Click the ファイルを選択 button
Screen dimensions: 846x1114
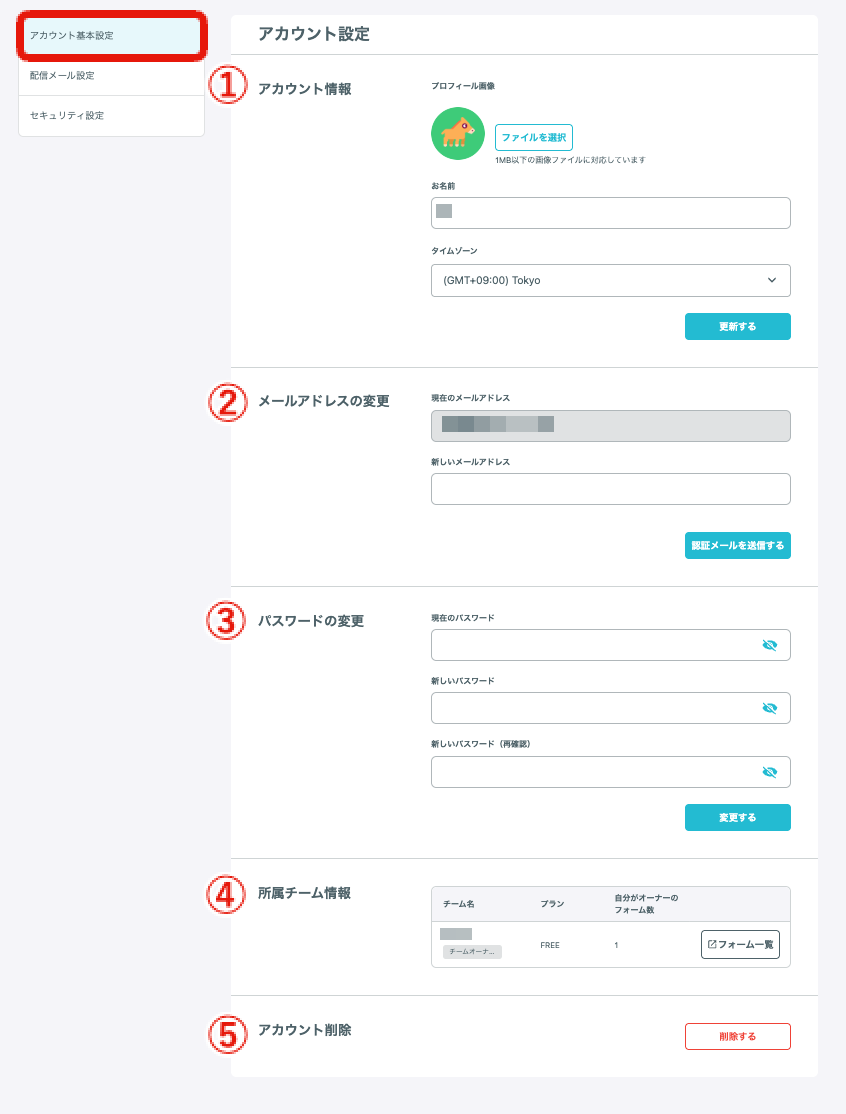(533, 137)
